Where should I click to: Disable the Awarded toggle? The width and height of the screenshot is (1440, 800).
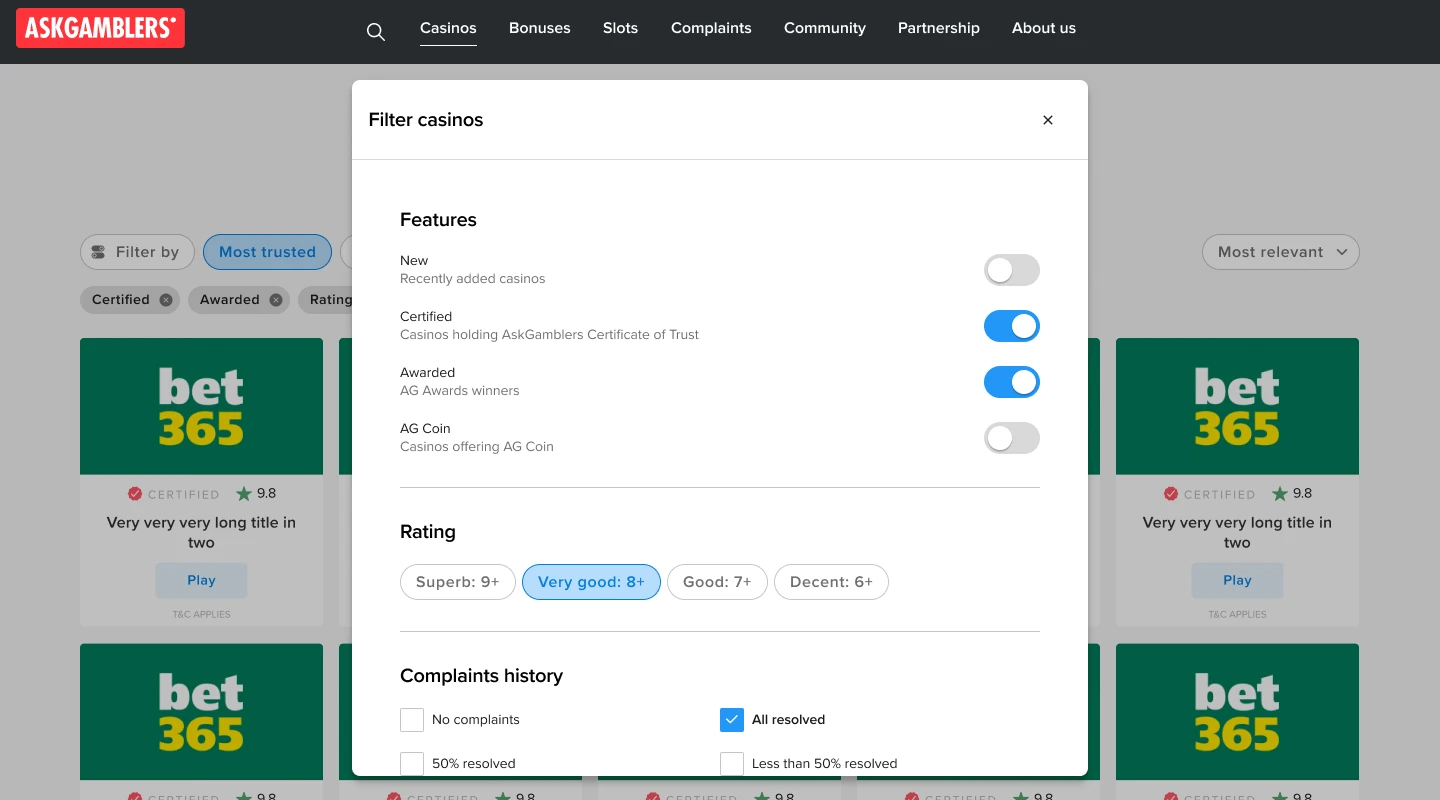pos(1012,382)
